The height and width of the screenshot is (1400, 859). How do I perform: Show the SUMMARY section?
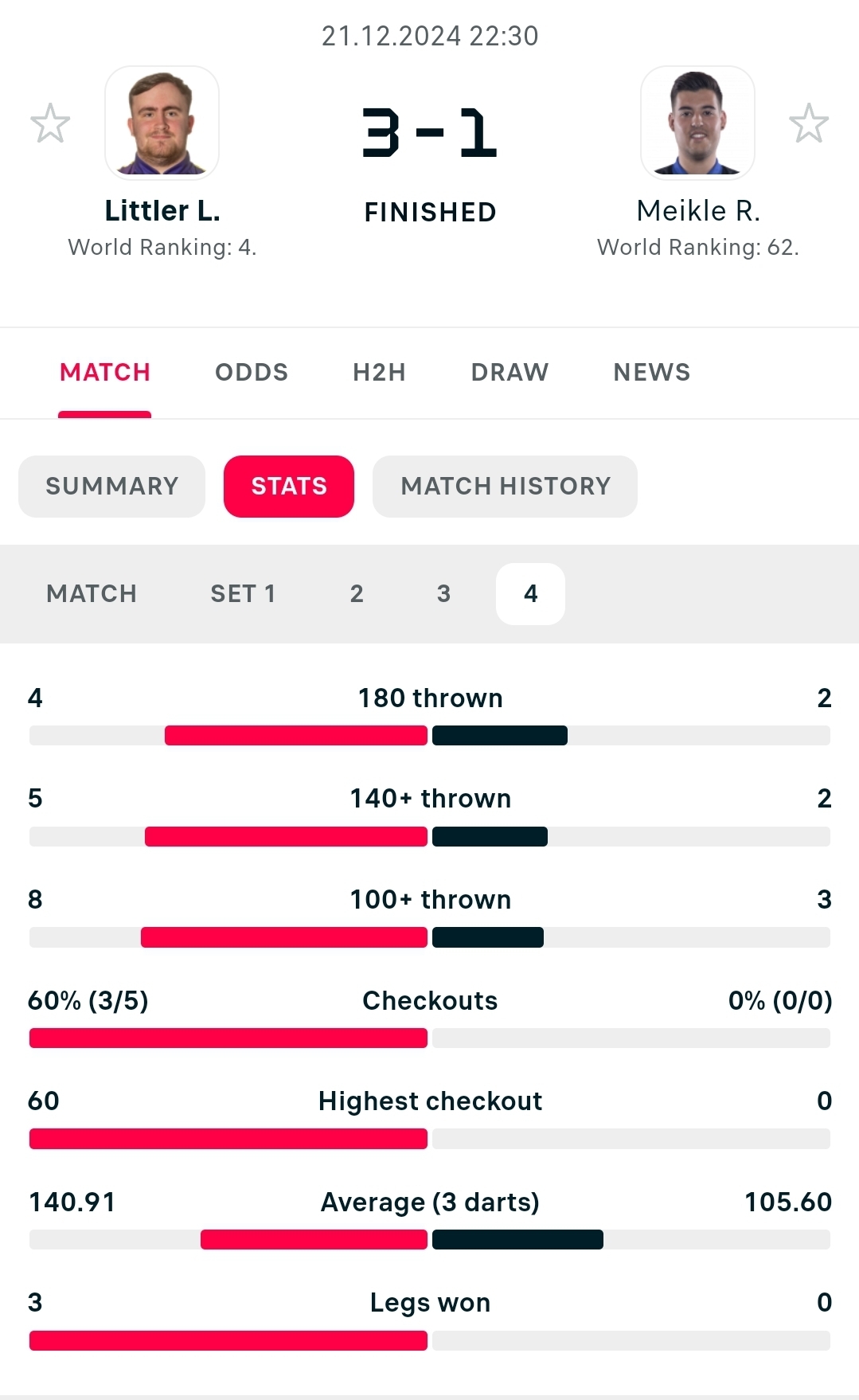111,487
